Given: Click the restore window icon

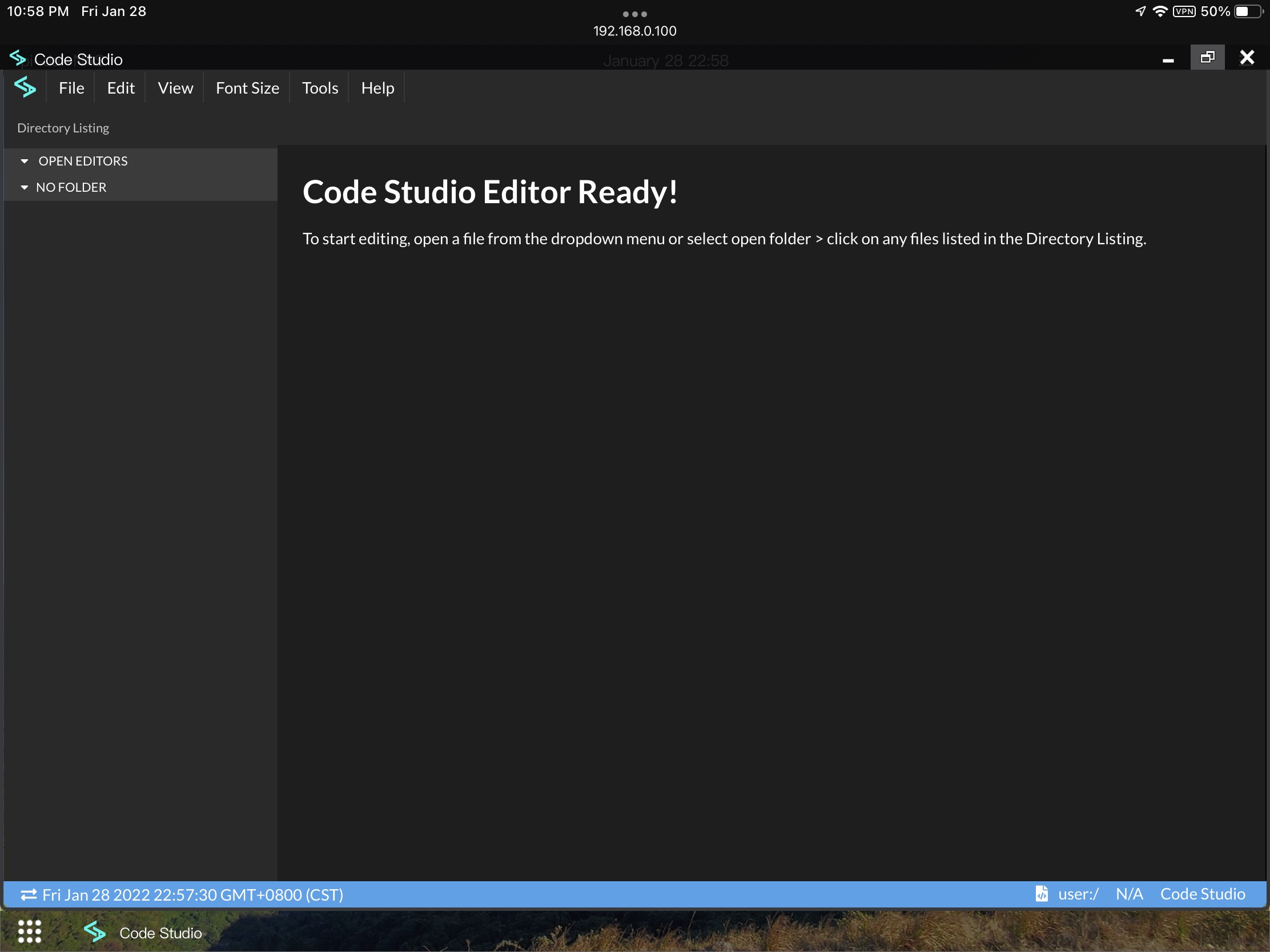Looking at the screenshot, I should pyautogui.click(x=1207, y=58).
